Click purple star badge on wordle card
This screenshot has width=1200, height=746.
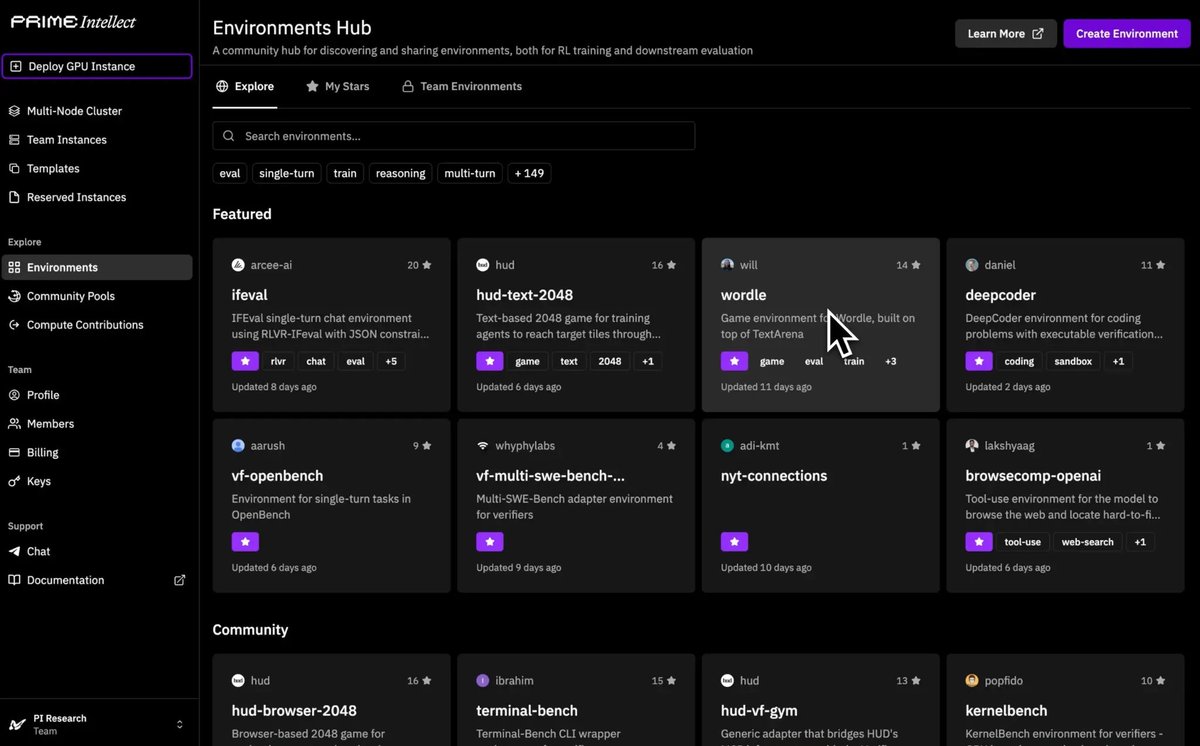734,361
